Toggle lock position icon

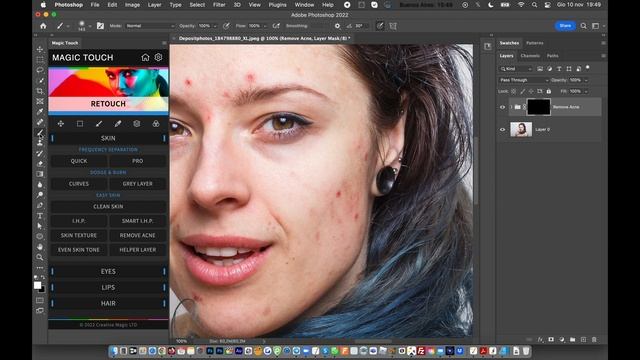click(531, 91)
